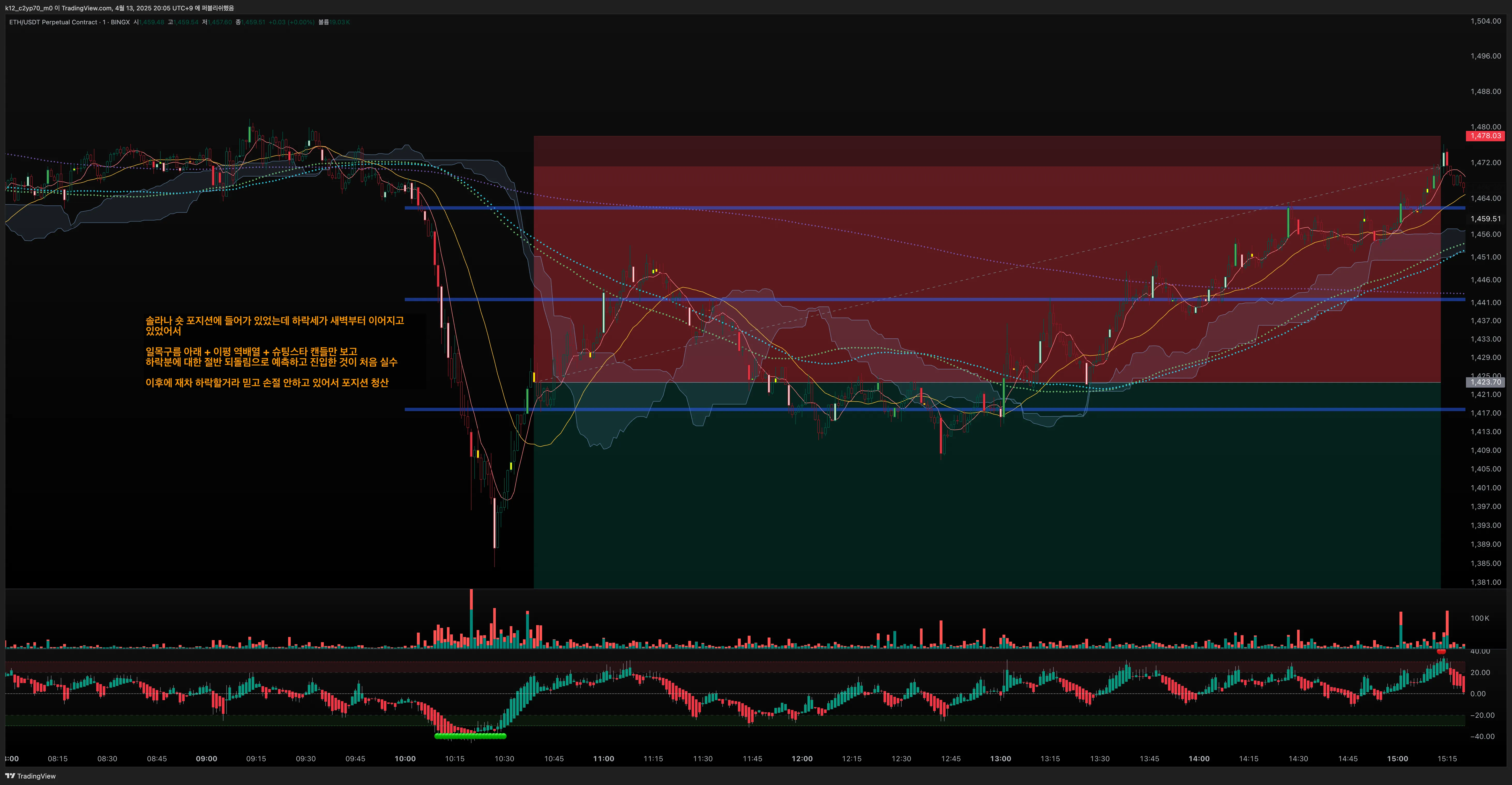Click the TradingView logo at bottom left

click(31, 776)
